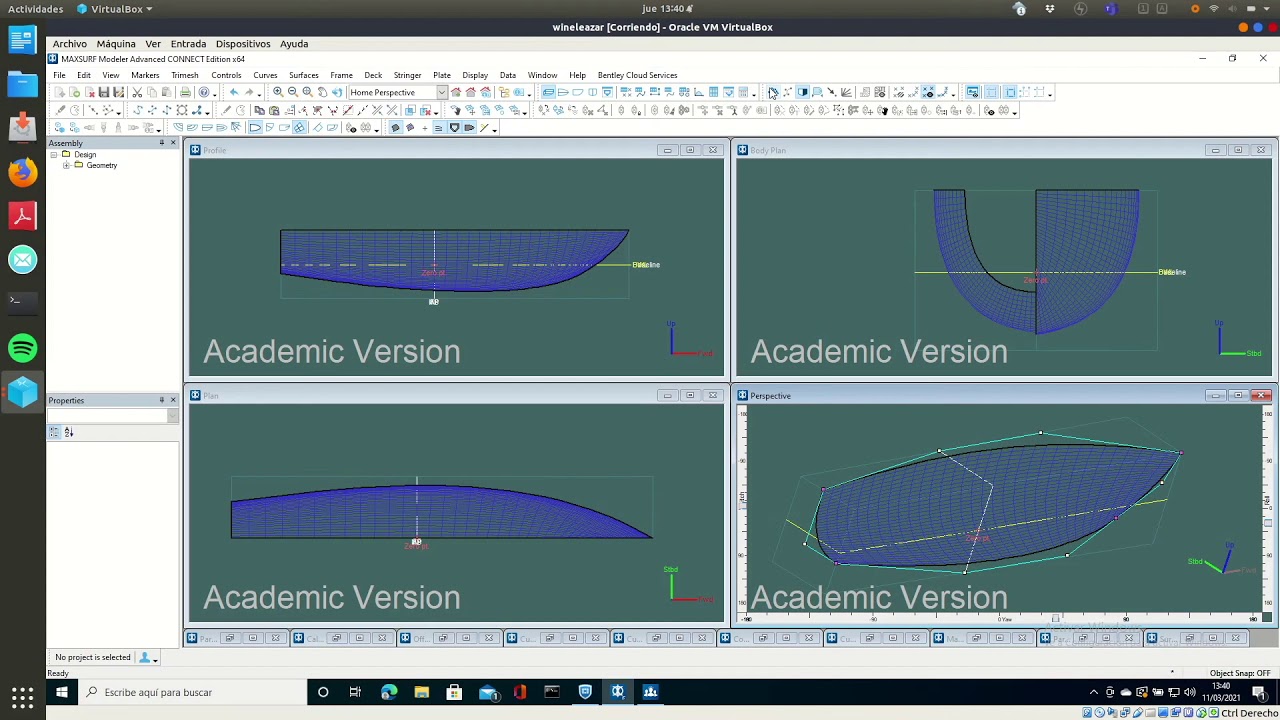The width and height of the screenshot is (1280, 720).
Task: Click the Firefox icon in Ubuntu dock
Action: click(x=22, y=172)
